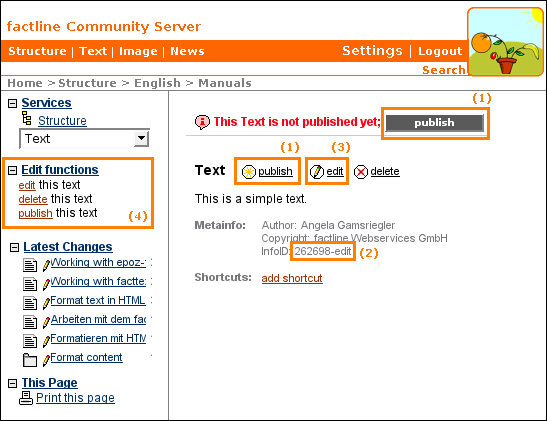Click the red X delete icon
Viewport: 547px width, 421px height.
(361, 172)
